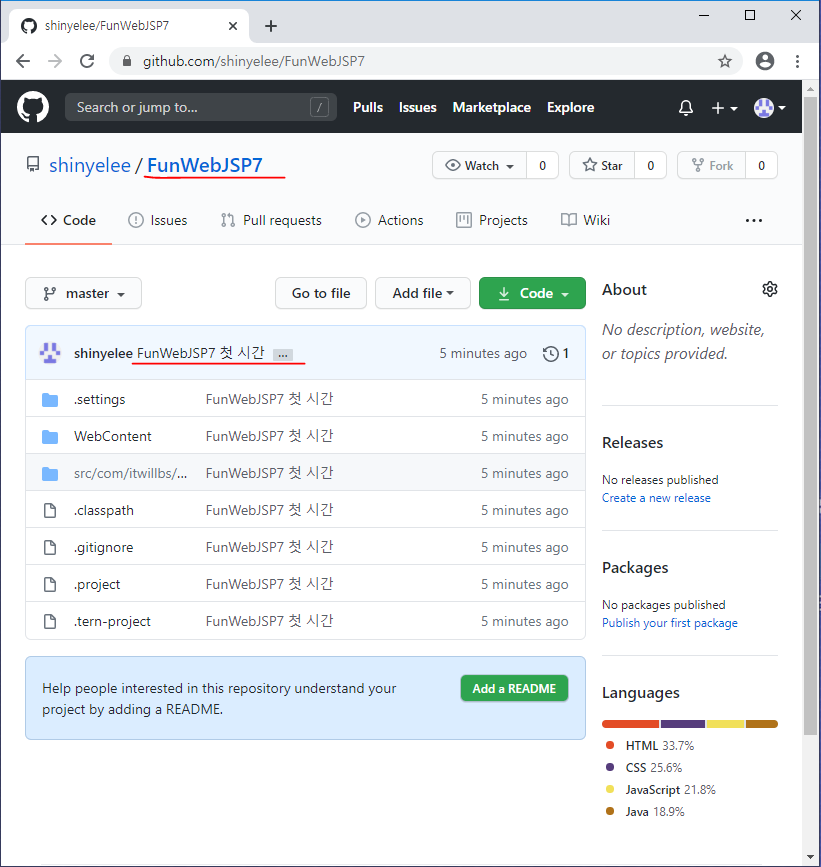This screenshot has height=867, width=821.
Task: Switch to the Wiki tab
Action: point(585,220)
